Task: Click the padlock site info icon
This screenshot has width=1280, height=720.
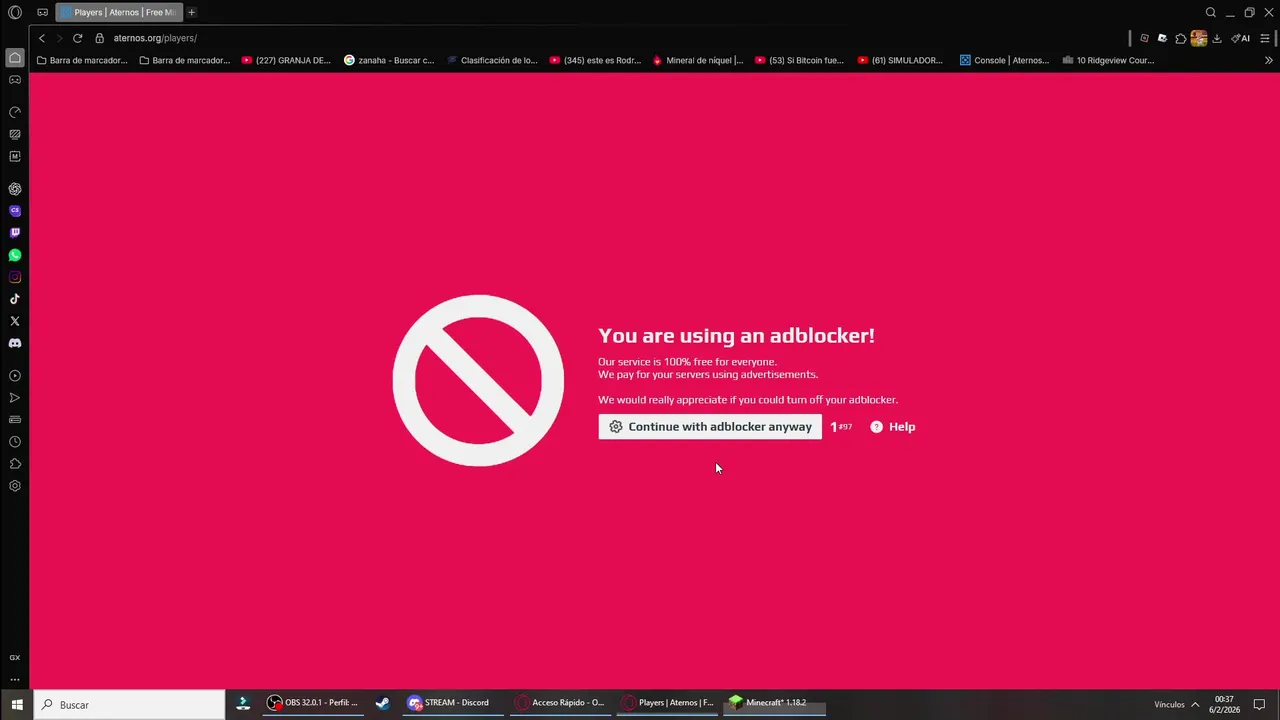Action: (99, 38)
